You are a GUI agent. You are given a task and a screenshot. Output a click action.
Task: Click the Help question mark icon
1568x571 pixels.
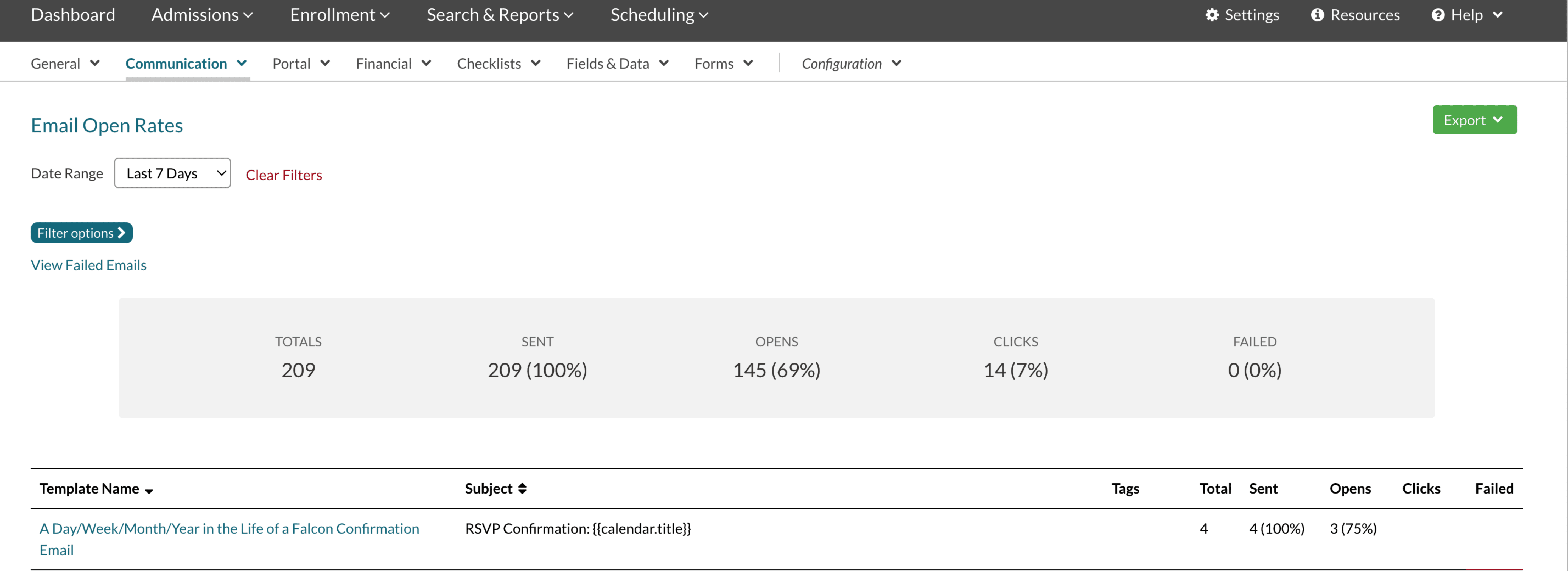click(x=1438, y=15)
